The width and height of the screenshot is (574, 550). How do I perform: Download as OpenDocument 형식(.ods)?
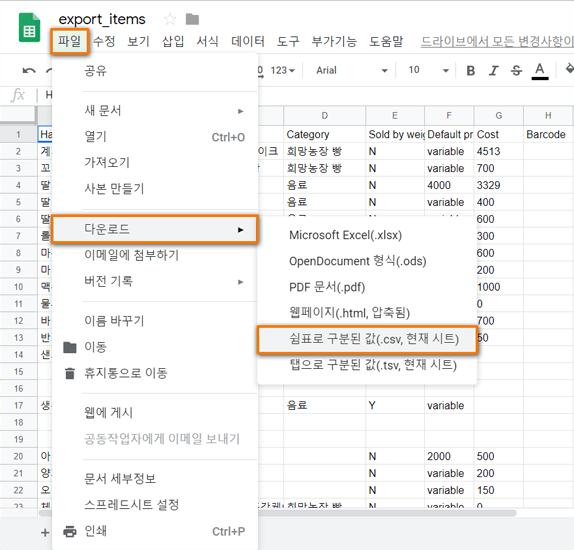(x=367, y=261)
